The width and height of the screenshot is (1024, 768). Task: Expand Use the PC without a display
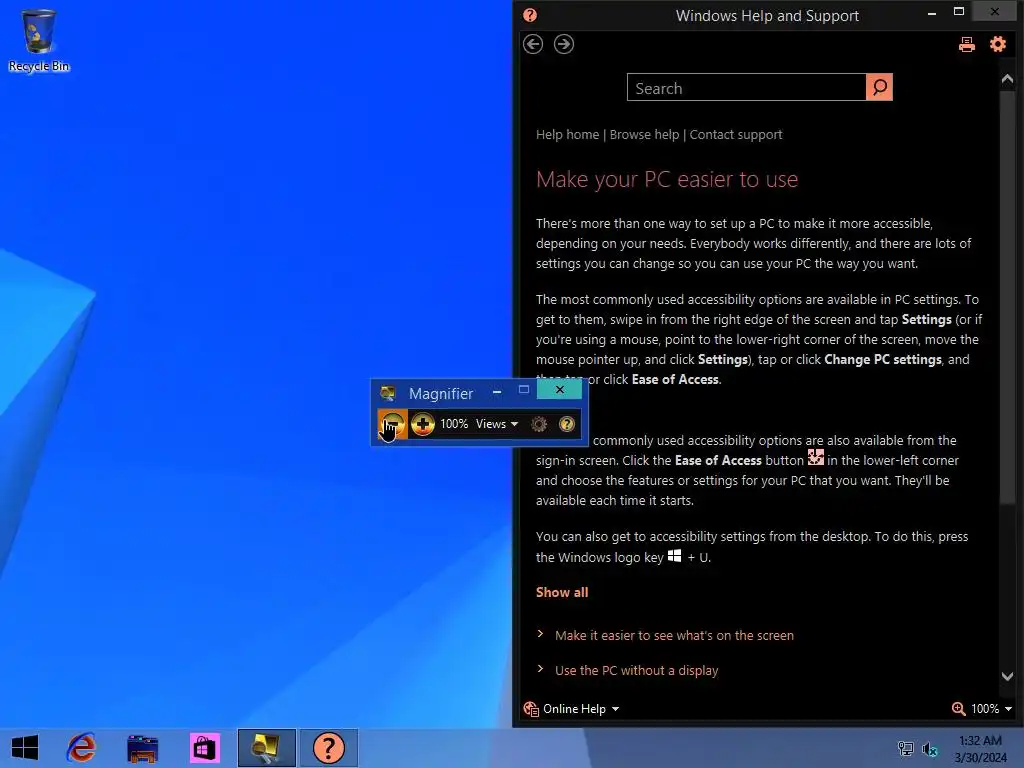[637, 671]
